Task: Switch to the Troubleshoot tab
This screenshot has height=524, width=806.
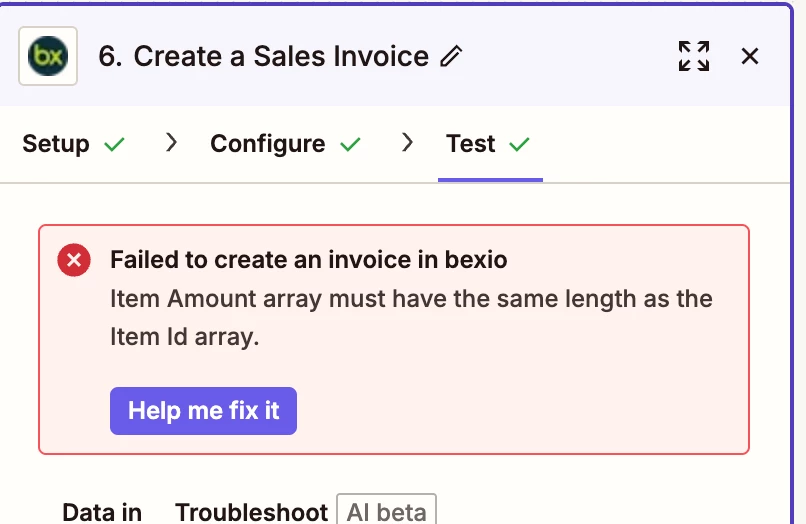Action: (x=251, y=512)
